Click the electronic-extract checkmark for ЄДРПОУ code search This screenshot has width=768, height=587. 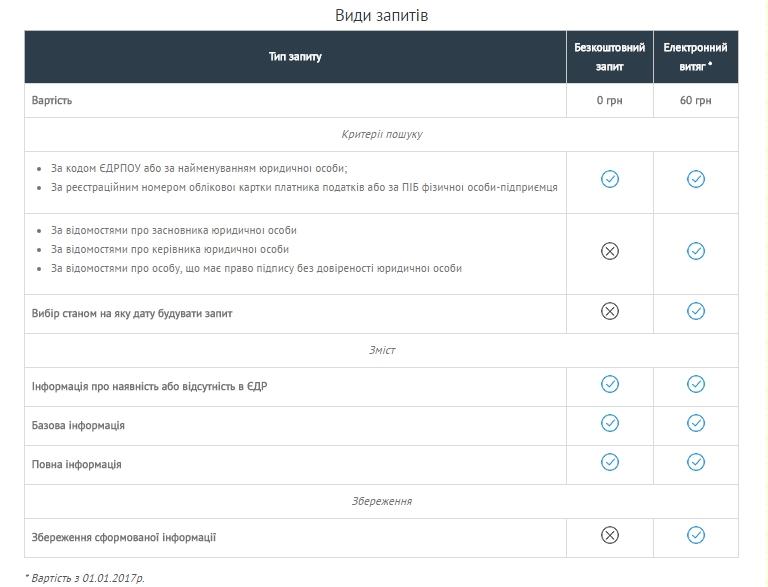(696, 179)
